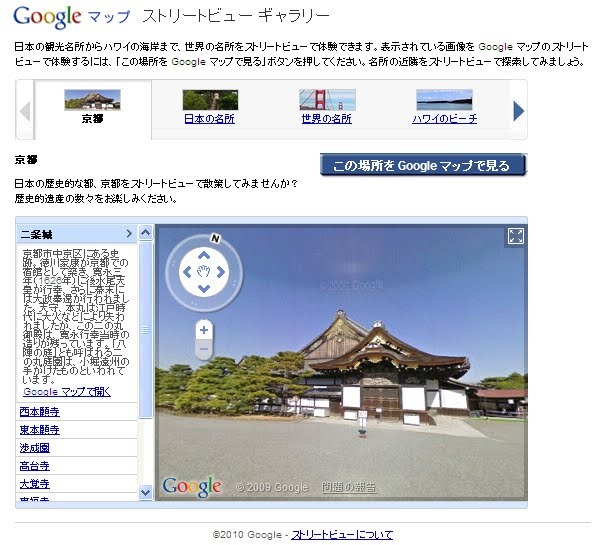Open the Google マップで開く link

(x=67, y=392)
